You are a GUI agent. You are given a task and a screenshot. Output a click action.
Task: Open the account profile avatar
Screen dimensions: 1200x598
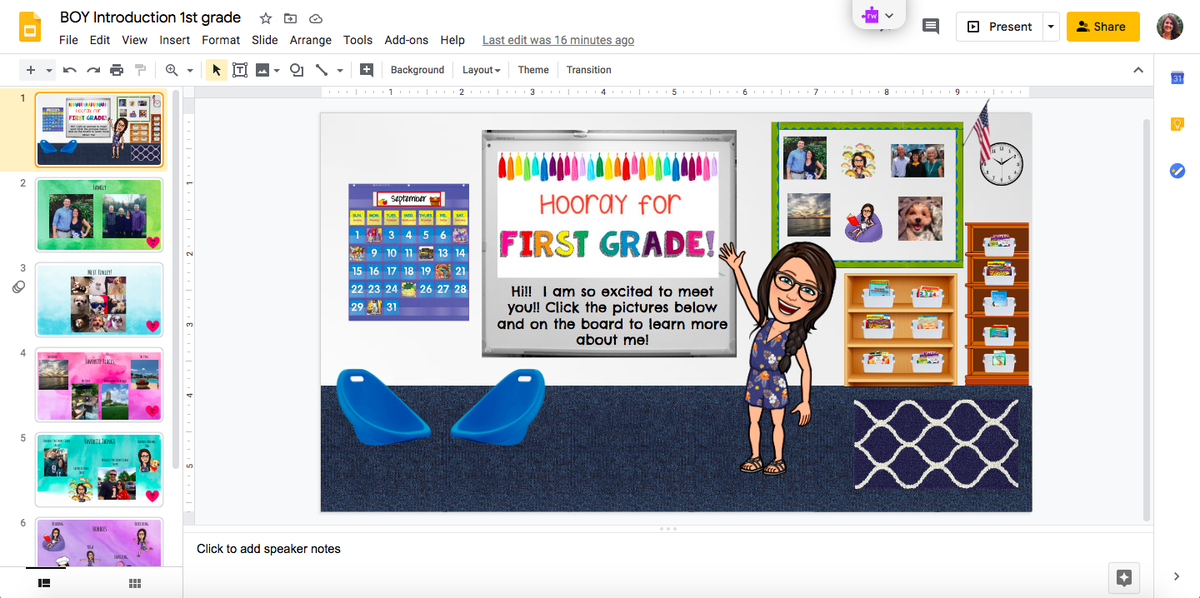[x=1169, y=27]
